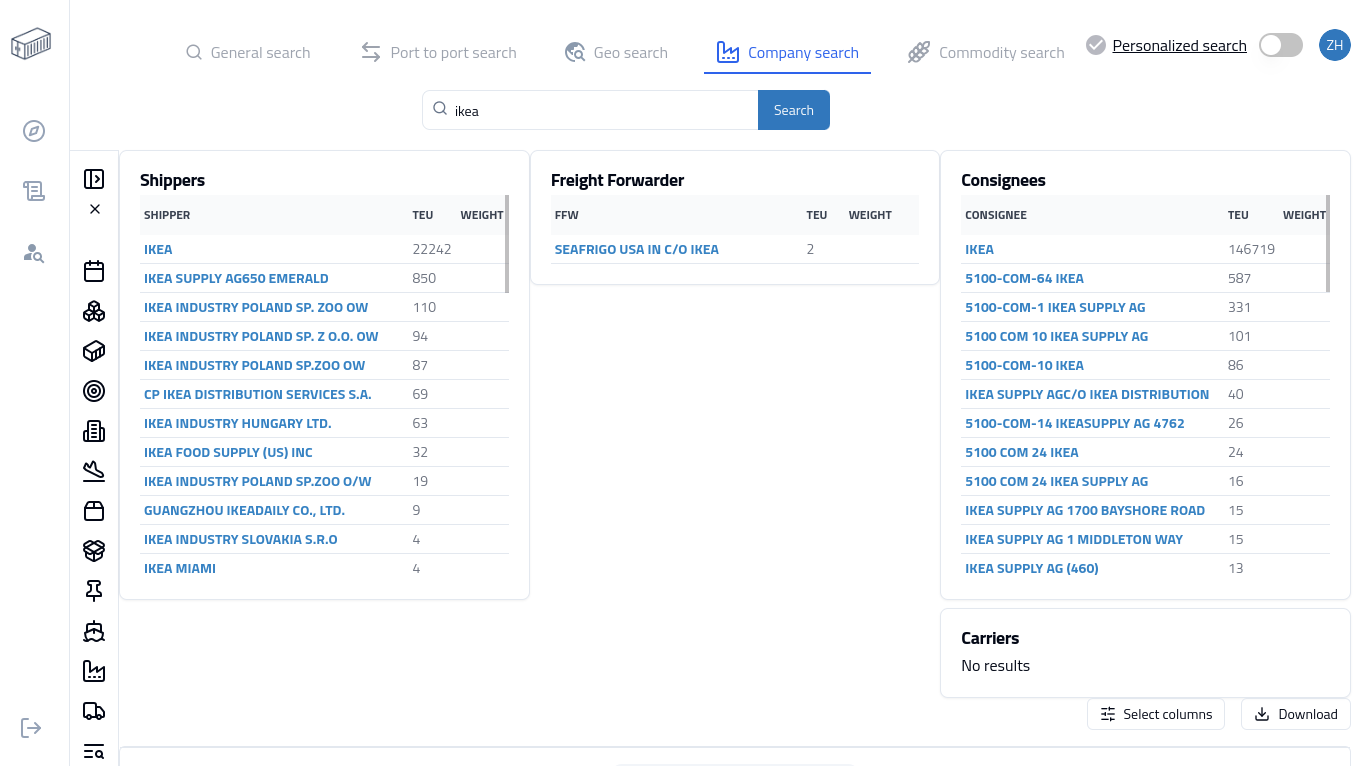Switch to General search tab

pos(248,53)
